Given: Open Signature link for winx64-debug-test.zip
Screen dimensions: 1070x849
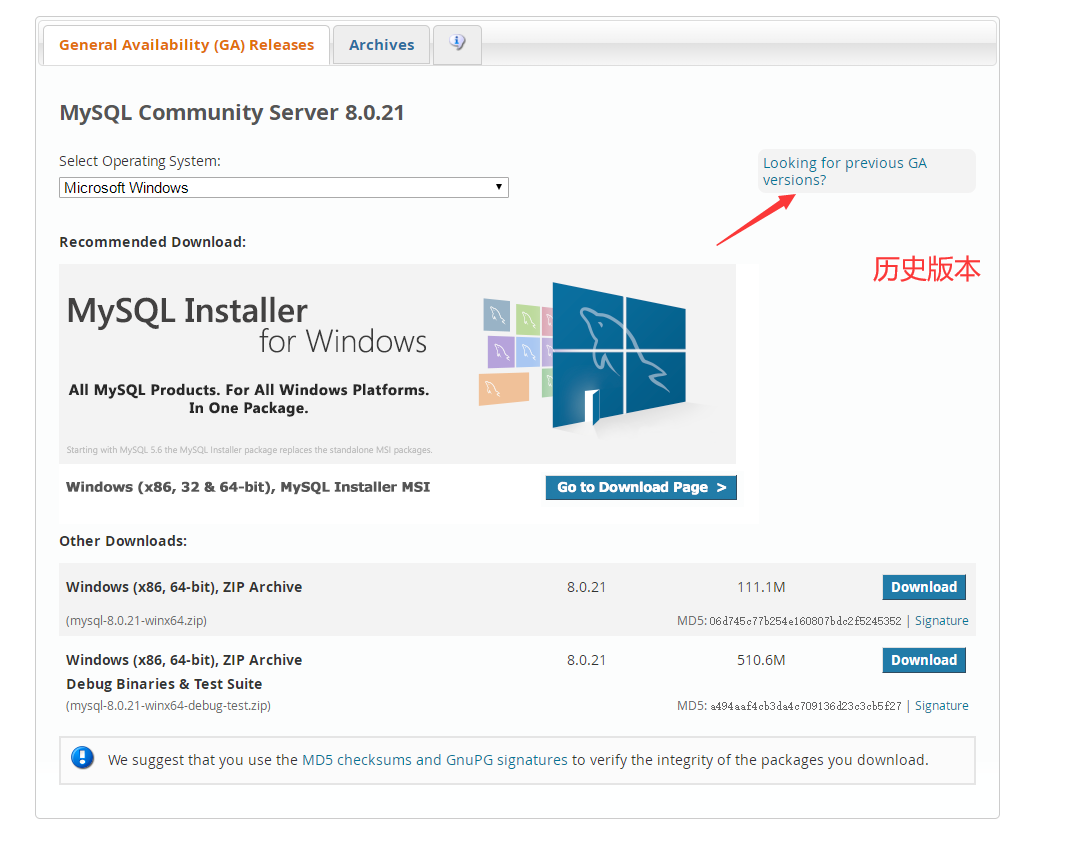Looking at the screenshot, I should 941,706.
